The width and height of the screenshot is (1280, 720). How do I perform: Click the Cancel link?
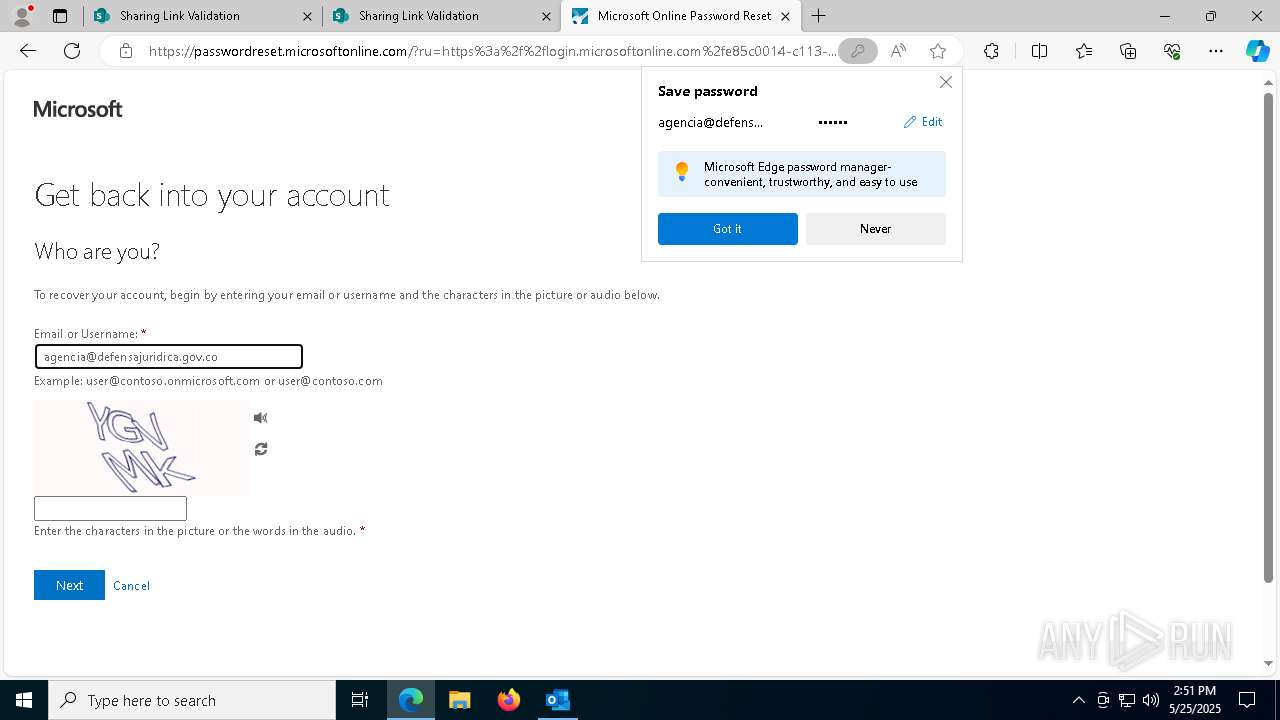[x=131, y=586]
